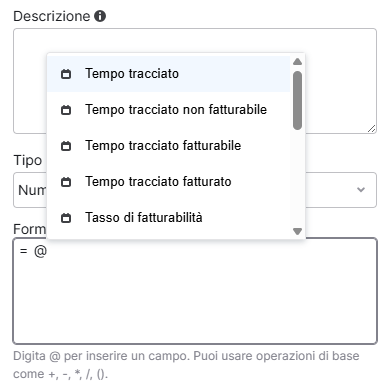
Task: Select the Tempo tracciato fatturato entry
Action: (x=169, y=182)
